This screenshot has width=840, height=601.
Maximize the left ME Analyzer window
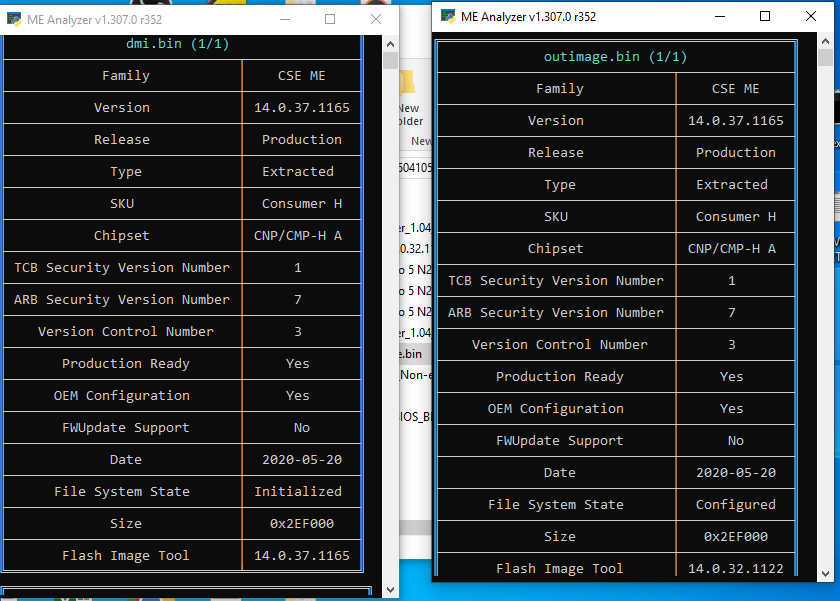[330, 19]
